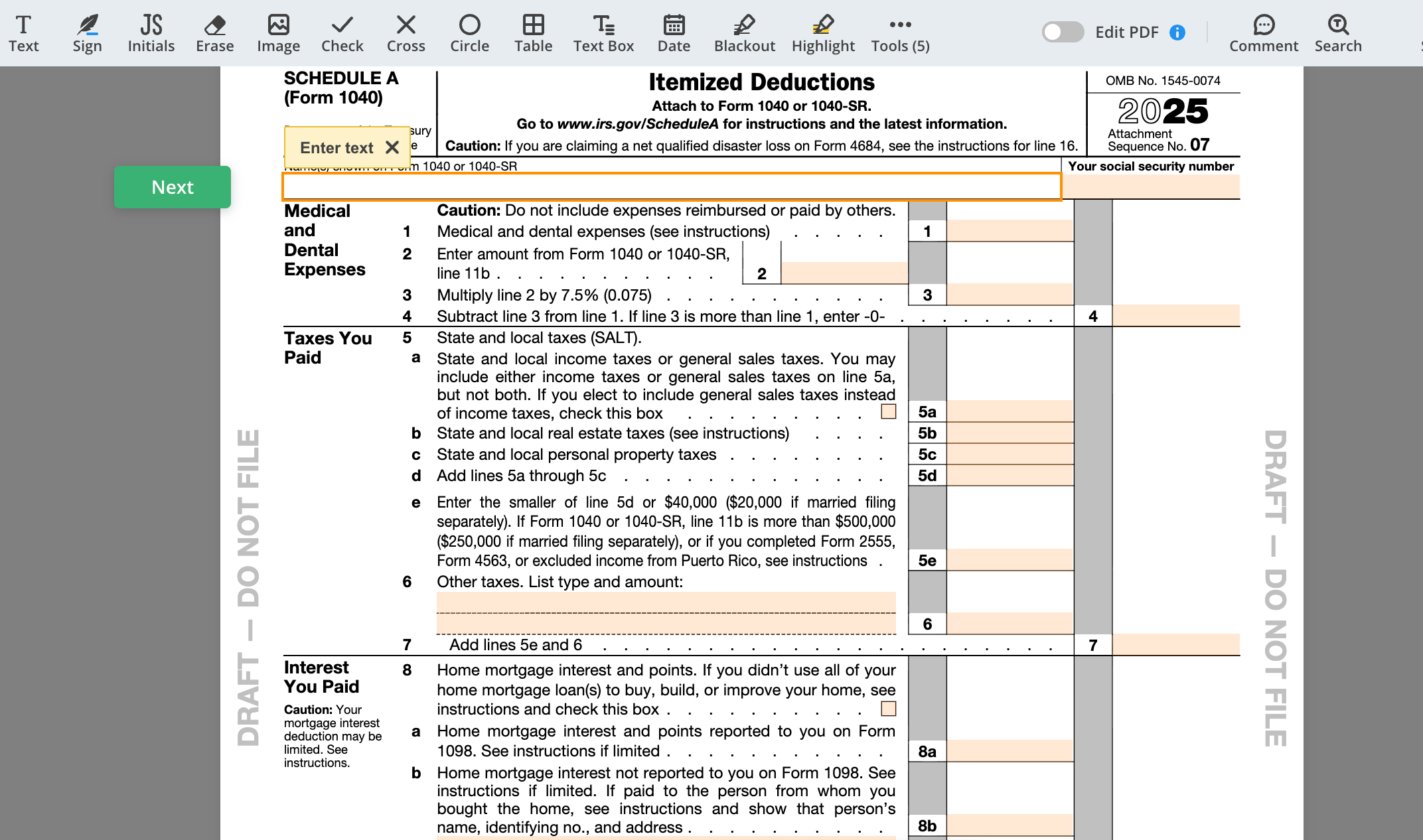Click the line 2 amount field
The width and height of the screenshot is (1423, 840).
click(844, 273)
